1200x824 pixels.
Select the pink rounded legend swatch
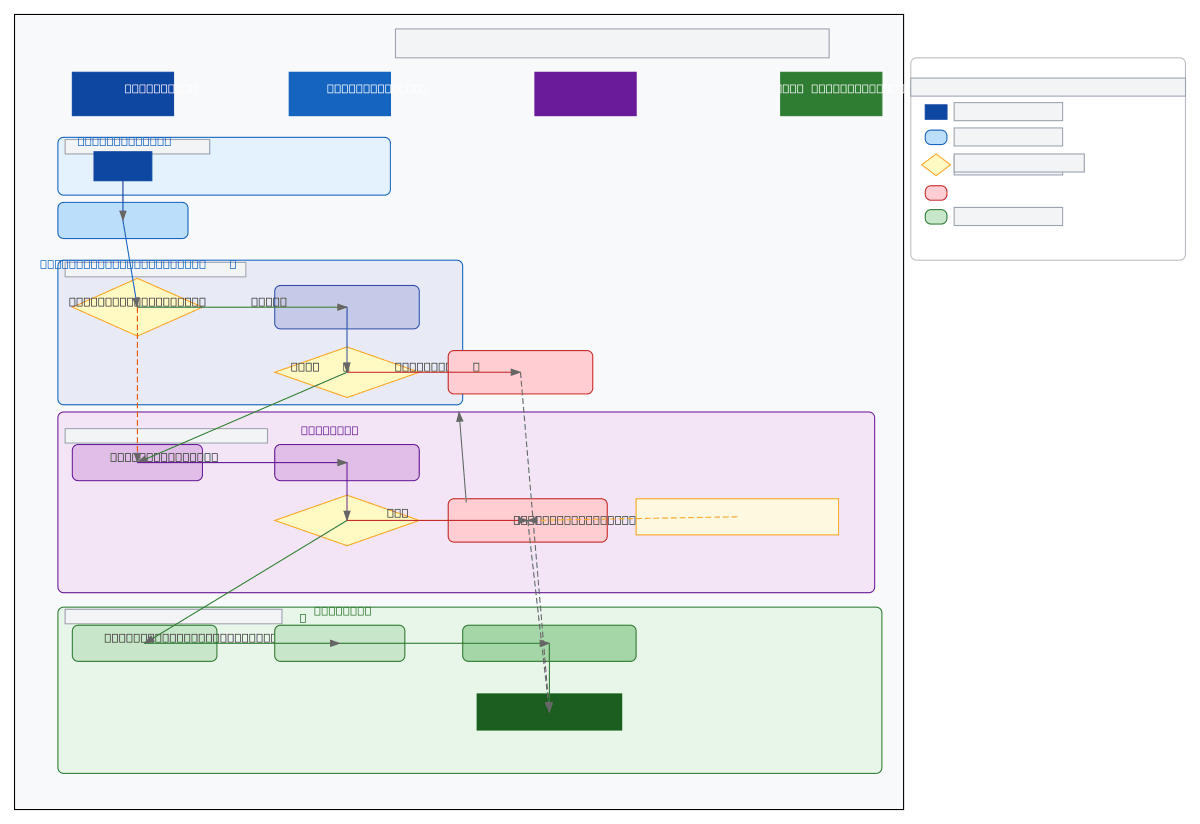click(x=936, y=193)
